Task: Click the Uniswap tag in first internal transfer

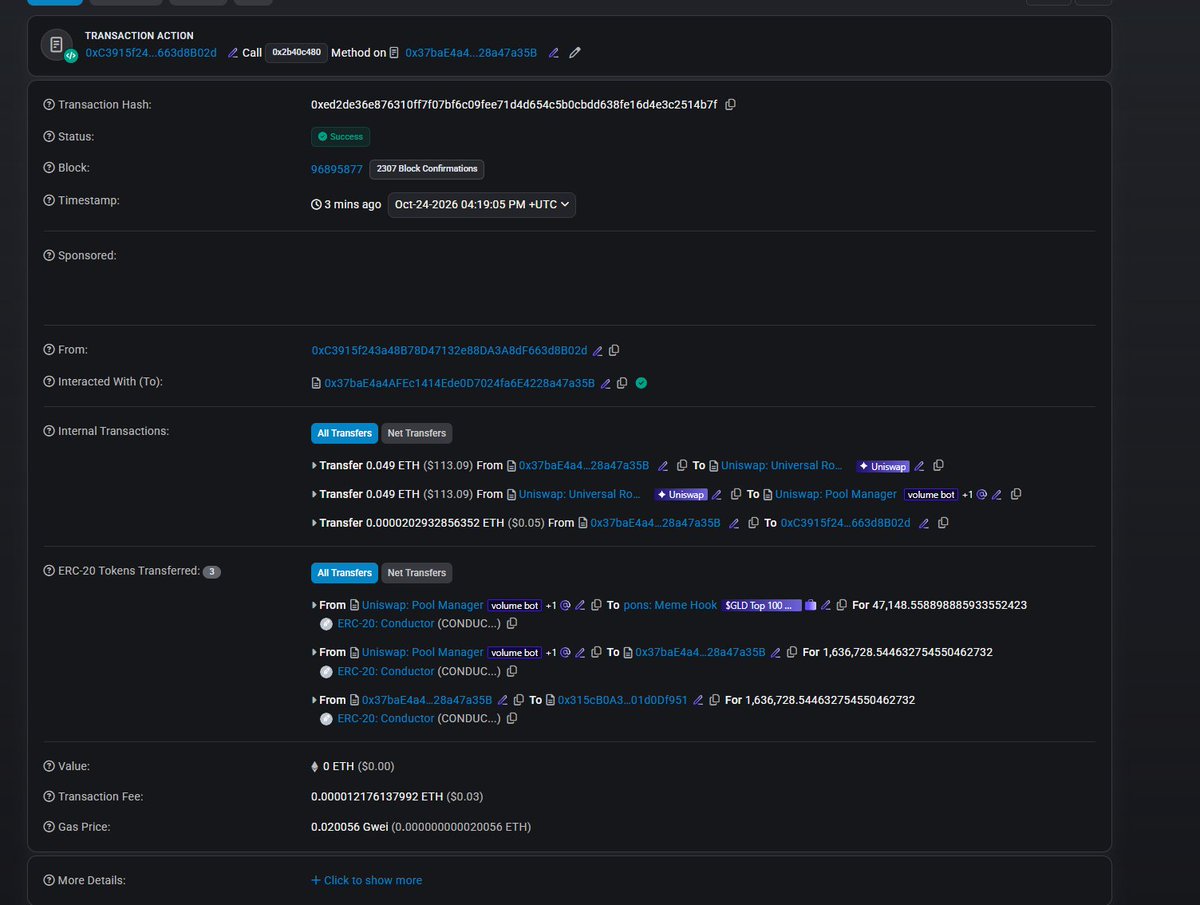Action: (882, 467)
